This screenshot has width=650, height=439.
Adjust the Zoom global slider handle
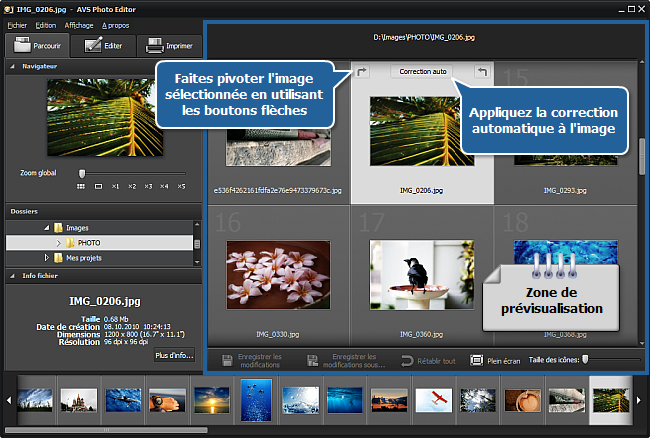click(x=82, y=173)
